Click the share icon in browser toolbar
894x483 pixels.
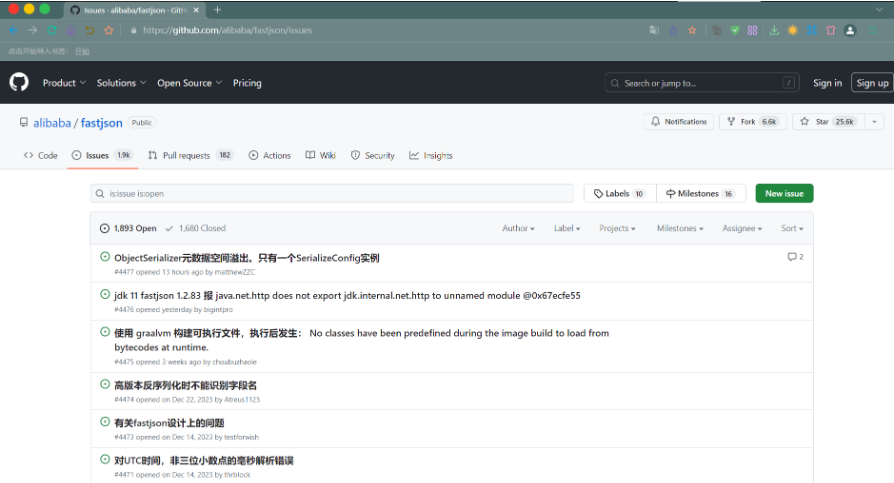click(x=673, y=30)
